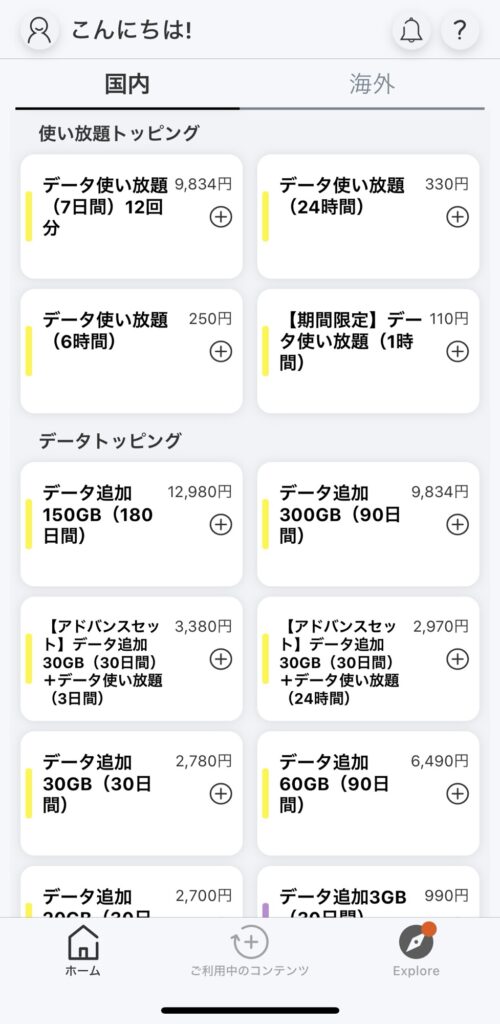Add 期間限定 データ使い放題（1時間） plus icon
Image resolution: width=500 pixels, height=1024 pixels.
[457, 351]
